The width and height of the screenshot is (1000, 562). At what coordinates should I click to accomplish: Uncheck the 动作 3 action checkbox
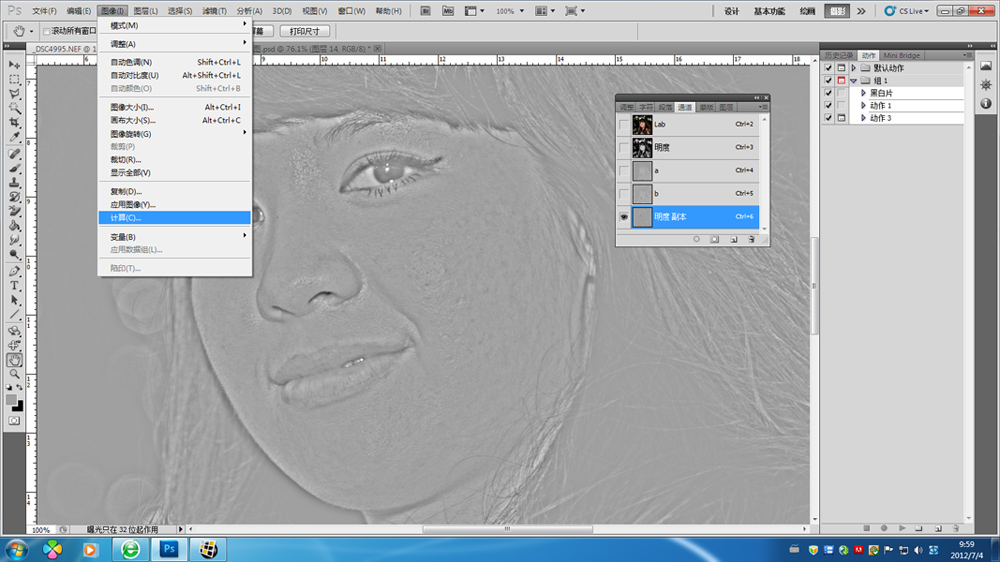[x=828, y=118]
